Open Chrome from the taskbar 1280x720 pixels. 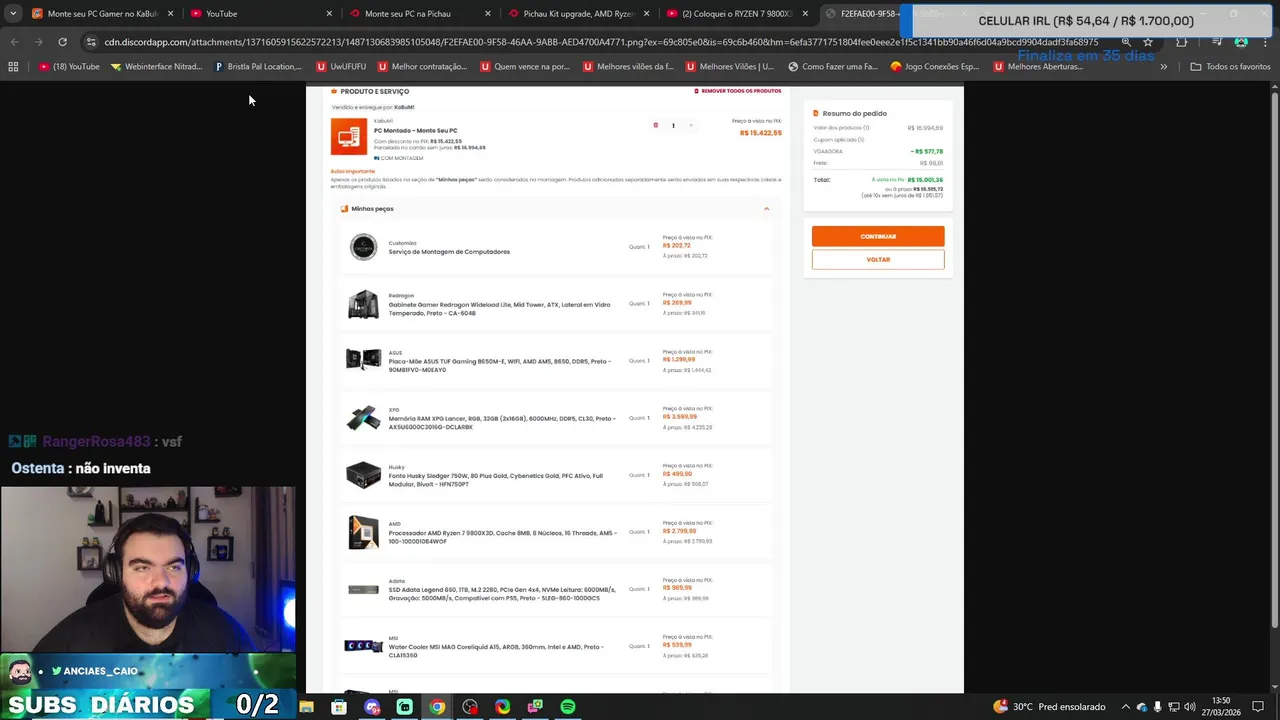click(437, 707)
